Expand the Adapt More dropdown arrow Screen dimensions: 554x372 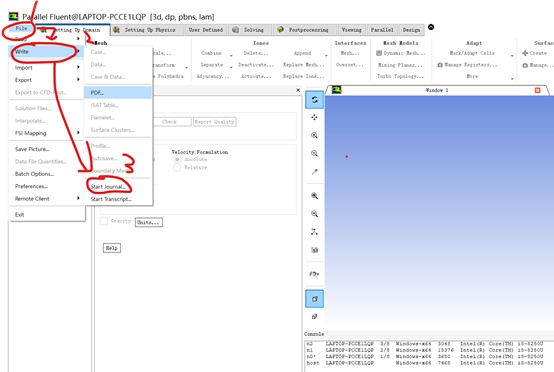tap(512, 79)
